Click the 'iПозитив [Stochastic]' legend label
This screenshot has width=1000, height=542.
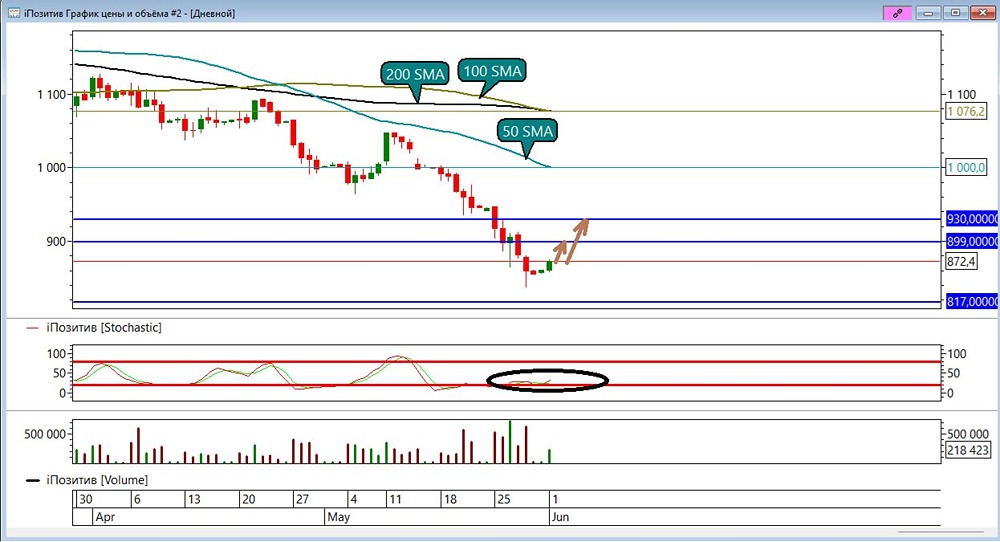point(104,328)
